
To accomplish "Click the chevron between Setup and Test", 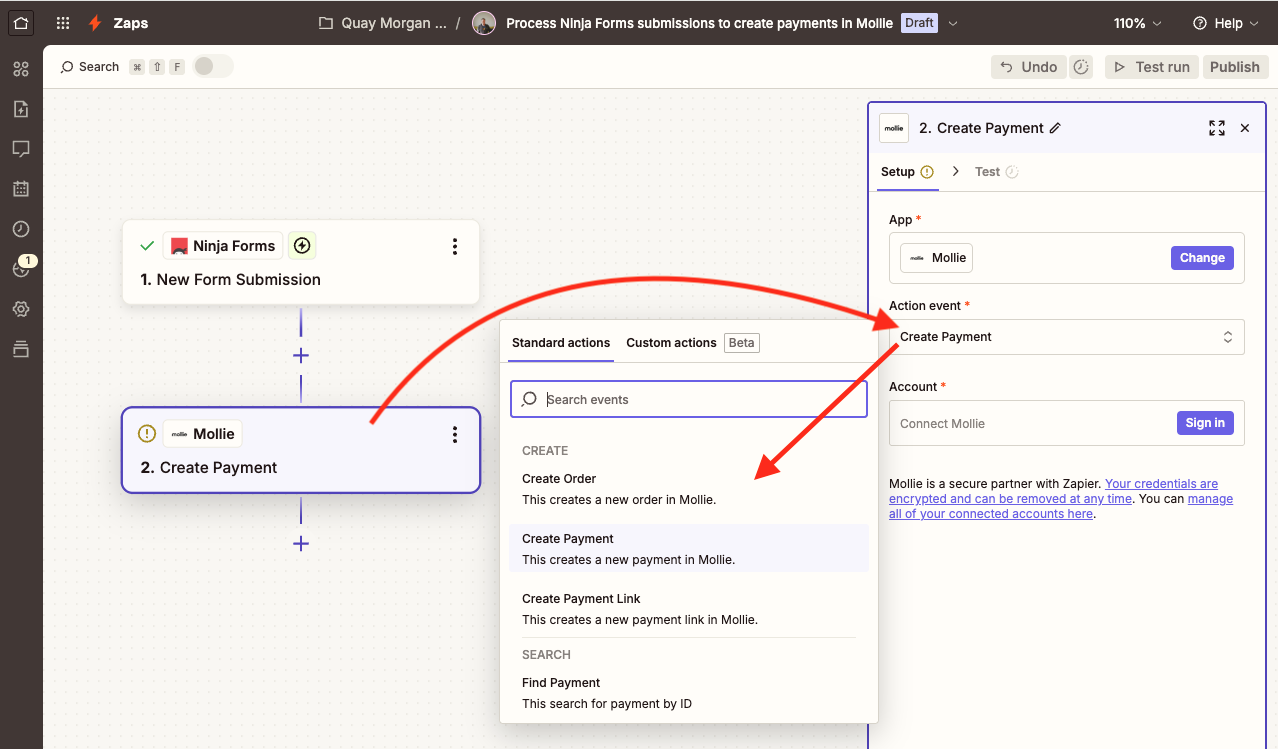I will pos(955,172).
